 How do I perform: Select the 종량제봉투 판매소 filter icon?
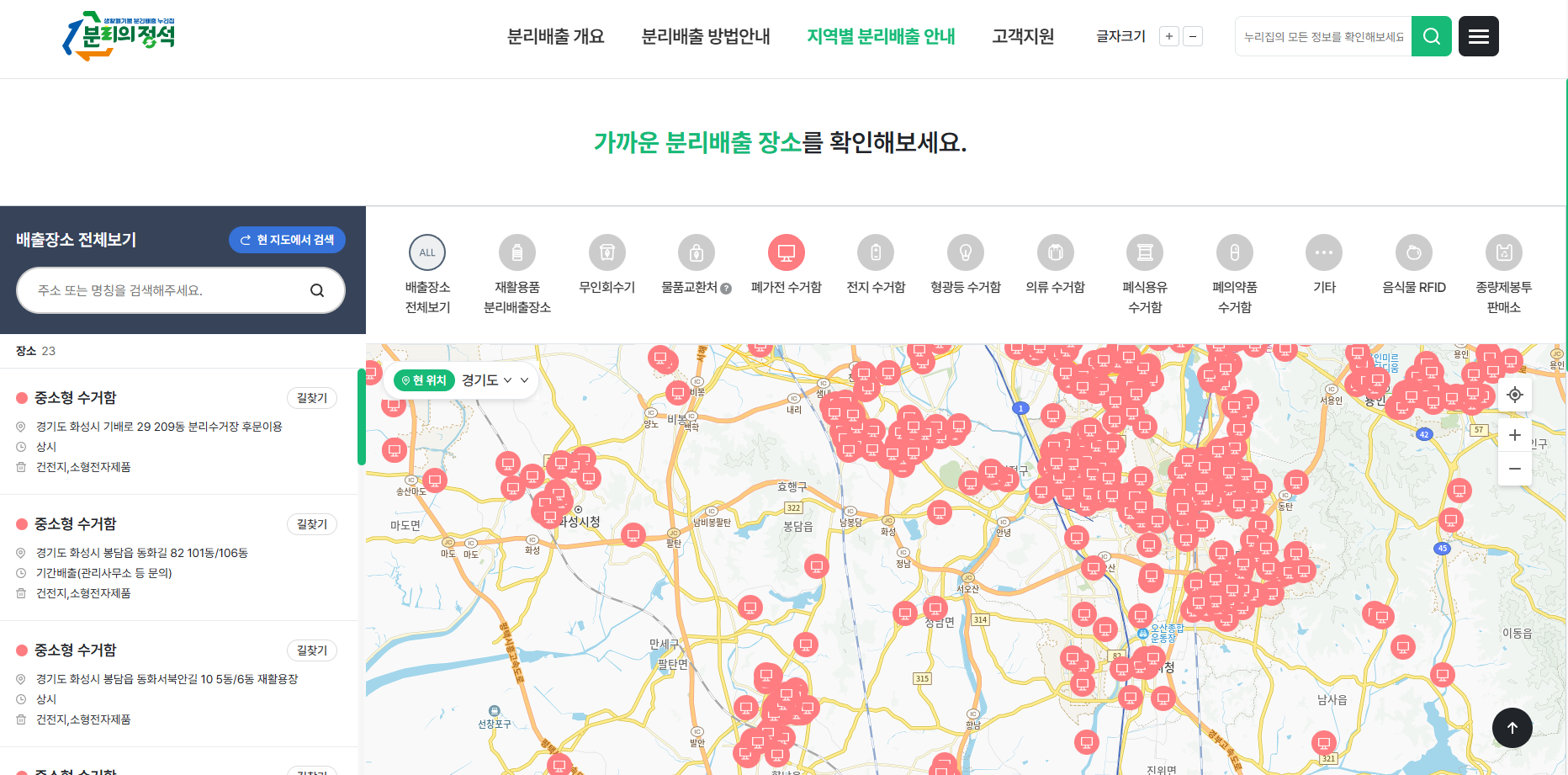coord(1504,252)
